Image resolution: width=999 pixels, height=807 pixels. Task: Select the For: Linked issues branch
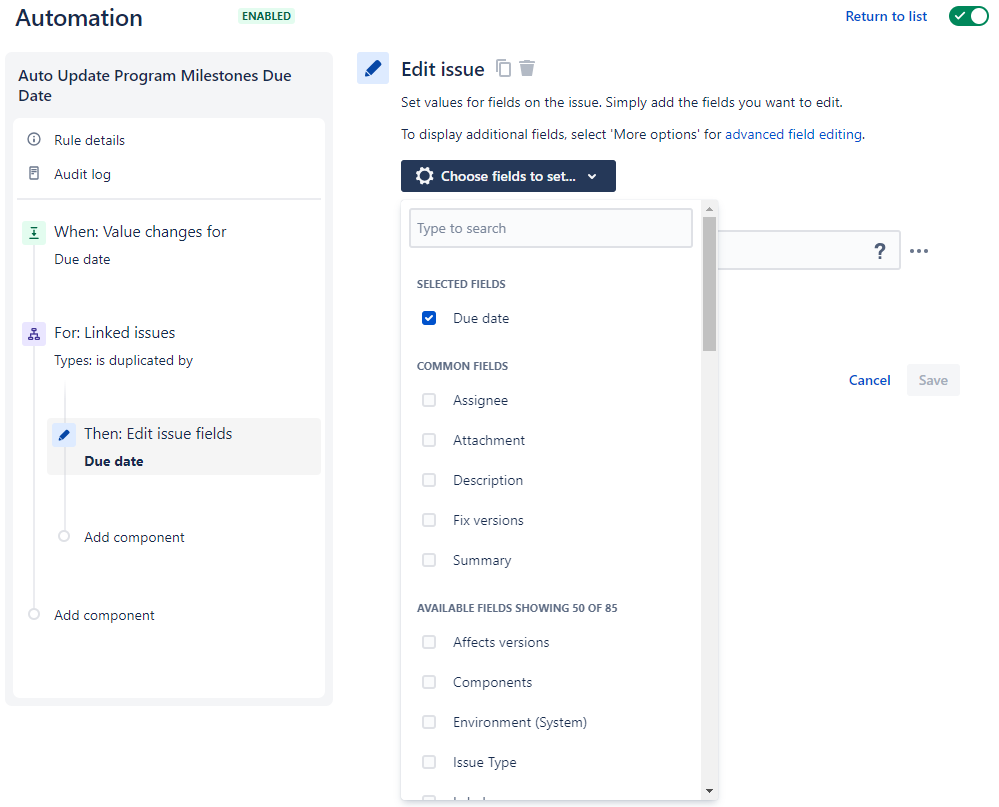click(x=115, y=332)
